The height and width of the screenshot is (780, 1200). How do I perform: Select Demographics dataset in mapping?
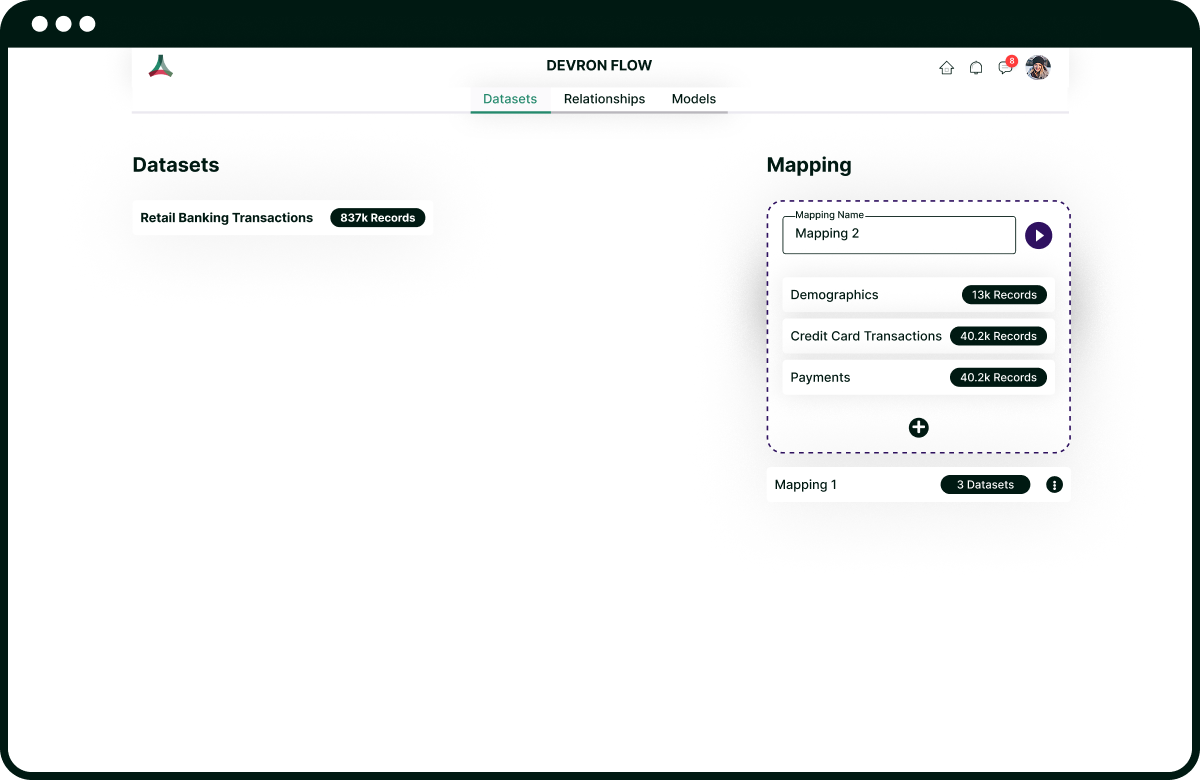[x=918, y=295]
